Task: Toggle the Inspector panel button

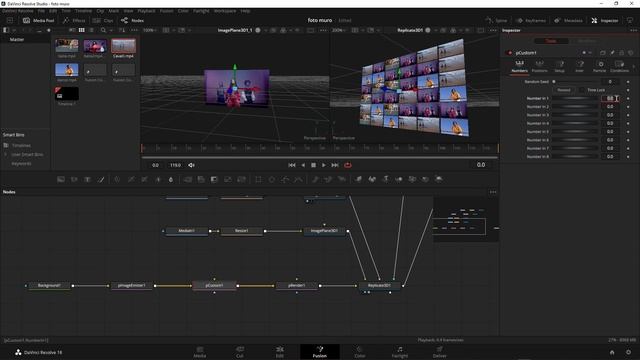Action: point(604,20)
